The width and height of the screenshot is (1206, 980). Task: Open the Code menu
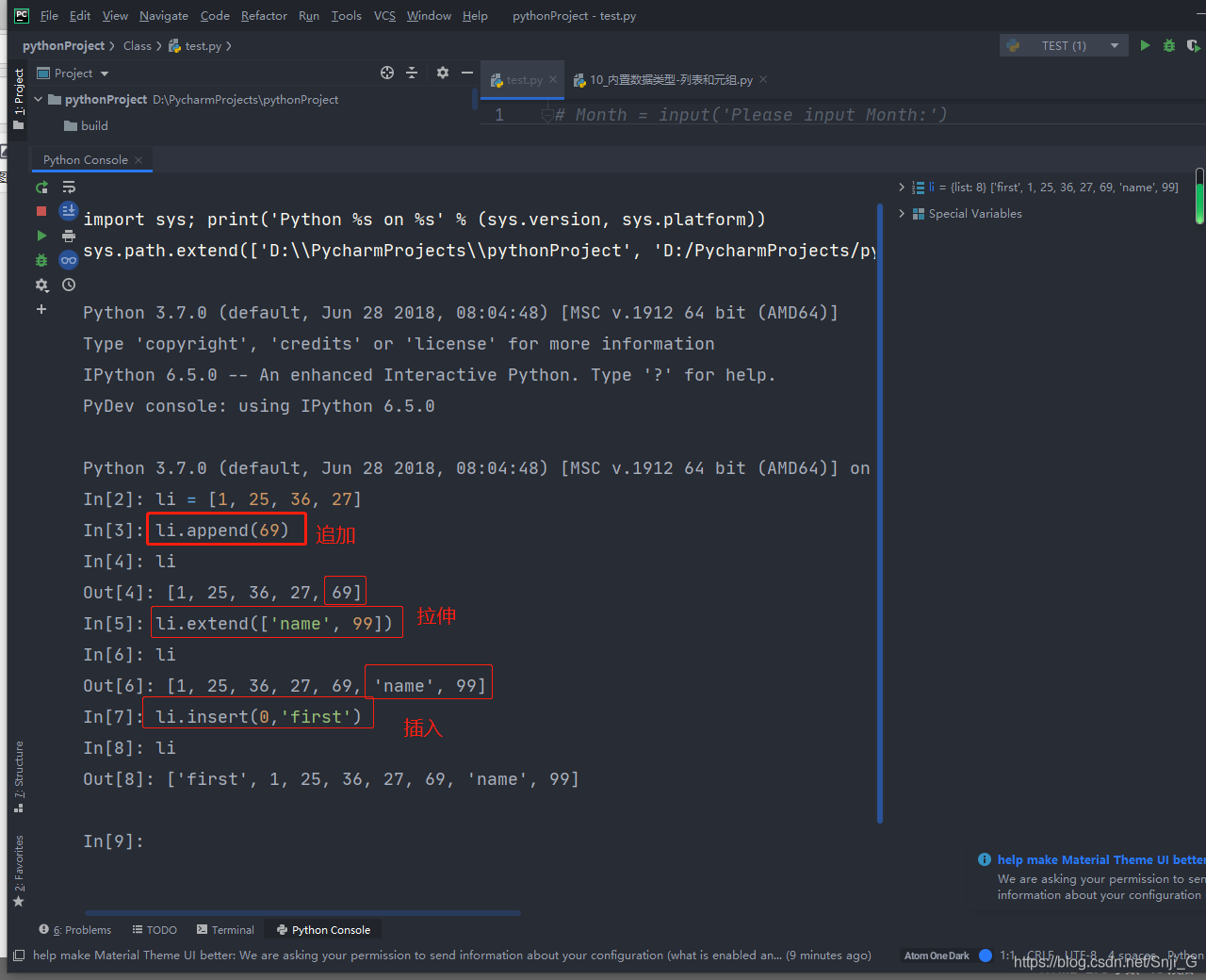(x=215, y=16)
